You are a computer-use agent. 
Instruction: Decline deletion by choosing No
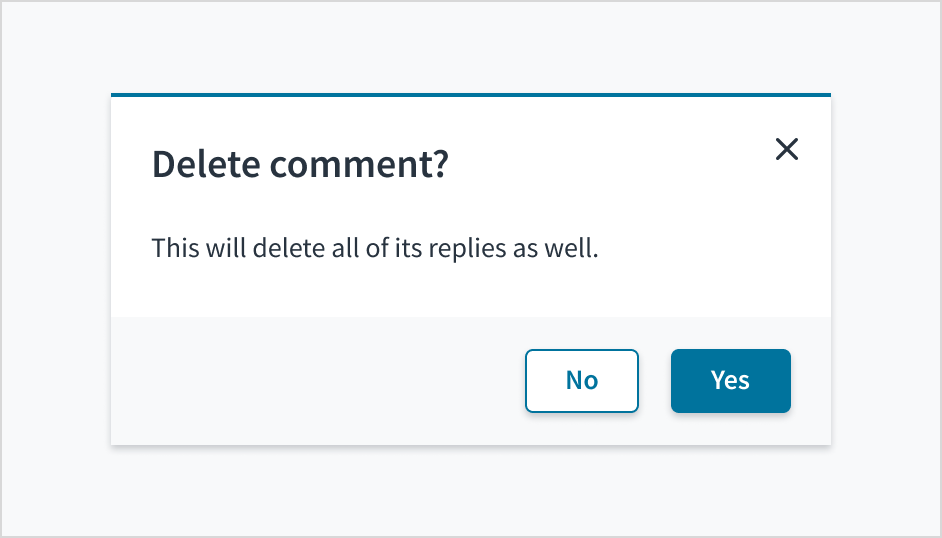click(x=581, y=381)
